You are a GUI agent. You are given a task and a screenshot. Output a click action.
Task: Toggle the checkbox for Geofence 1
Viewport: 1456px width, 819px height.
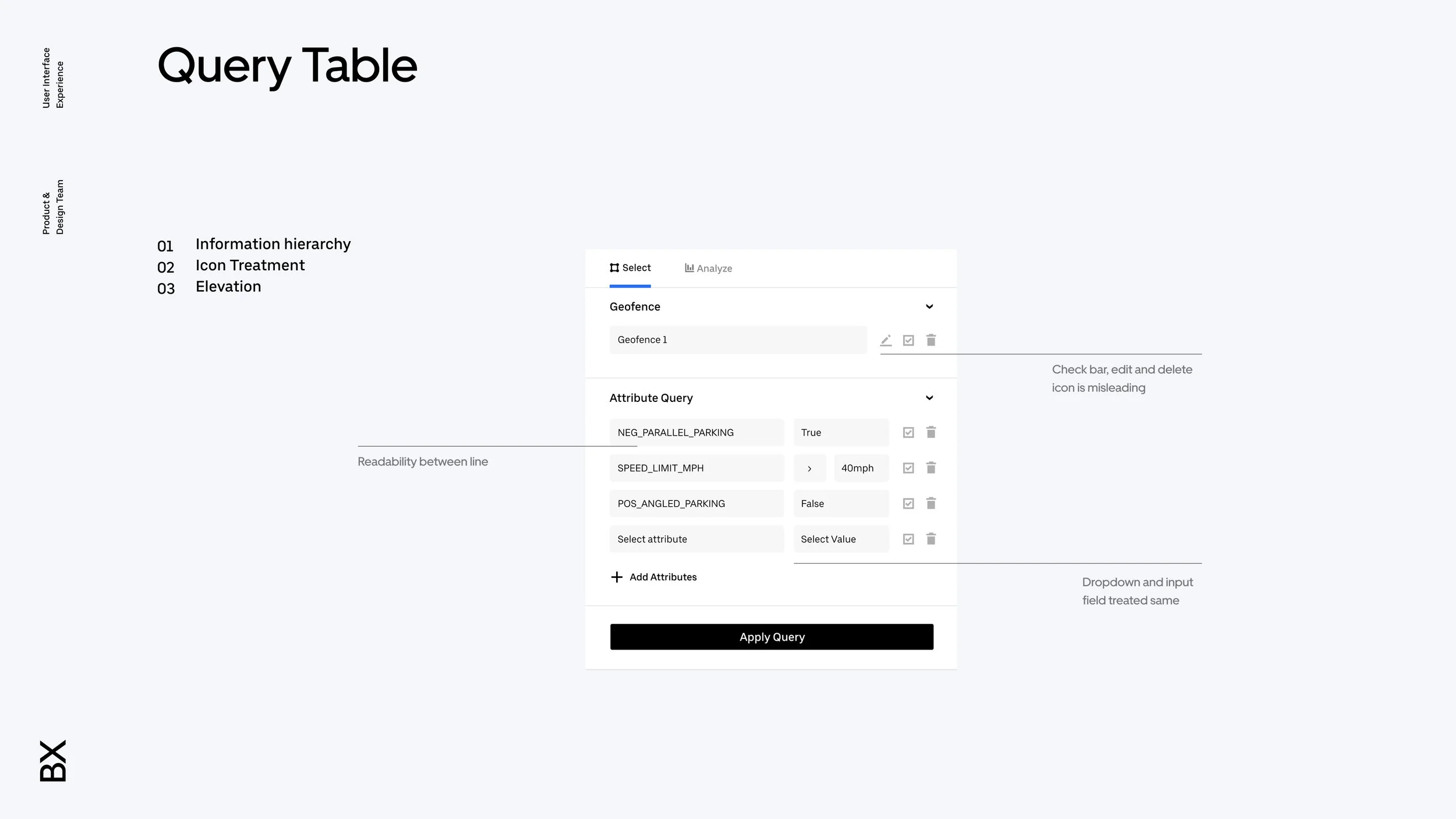pos(909,340)
